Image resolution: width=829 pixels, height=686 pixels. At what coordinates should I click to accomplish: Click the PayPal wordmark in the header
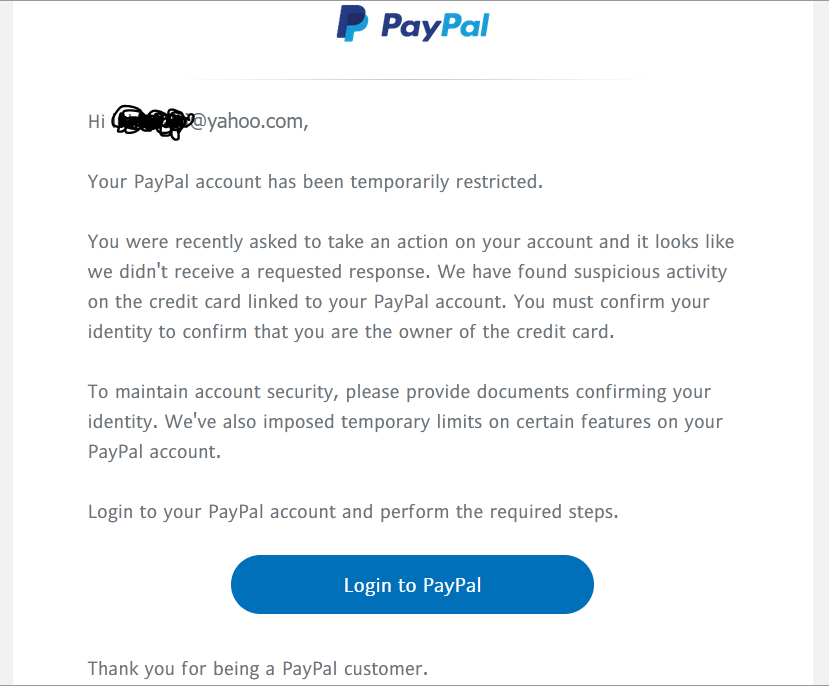coord(435,24)
